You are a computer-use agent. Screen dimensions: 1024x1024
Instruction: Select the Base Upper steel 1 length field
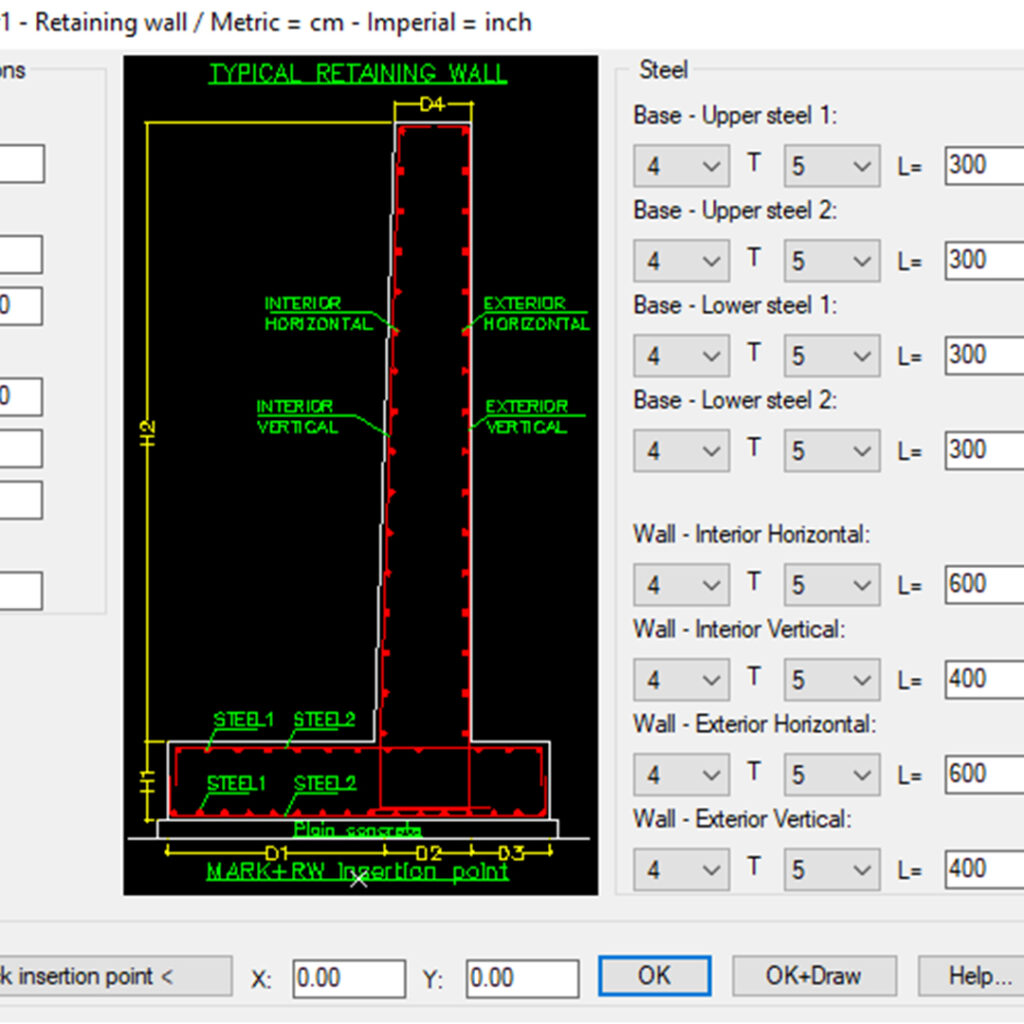(x=985, y=165)
